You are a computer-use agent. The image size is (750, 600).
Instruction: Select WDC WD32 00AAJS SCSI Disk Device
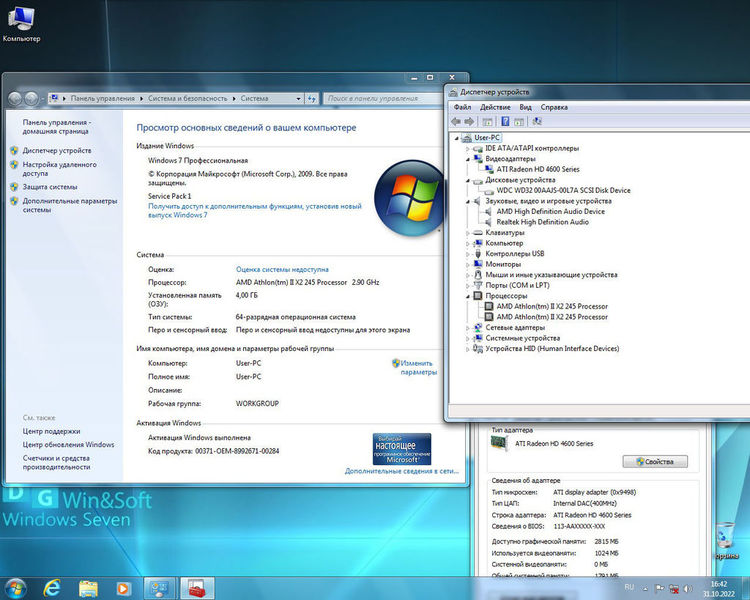[x=563, y=190]
